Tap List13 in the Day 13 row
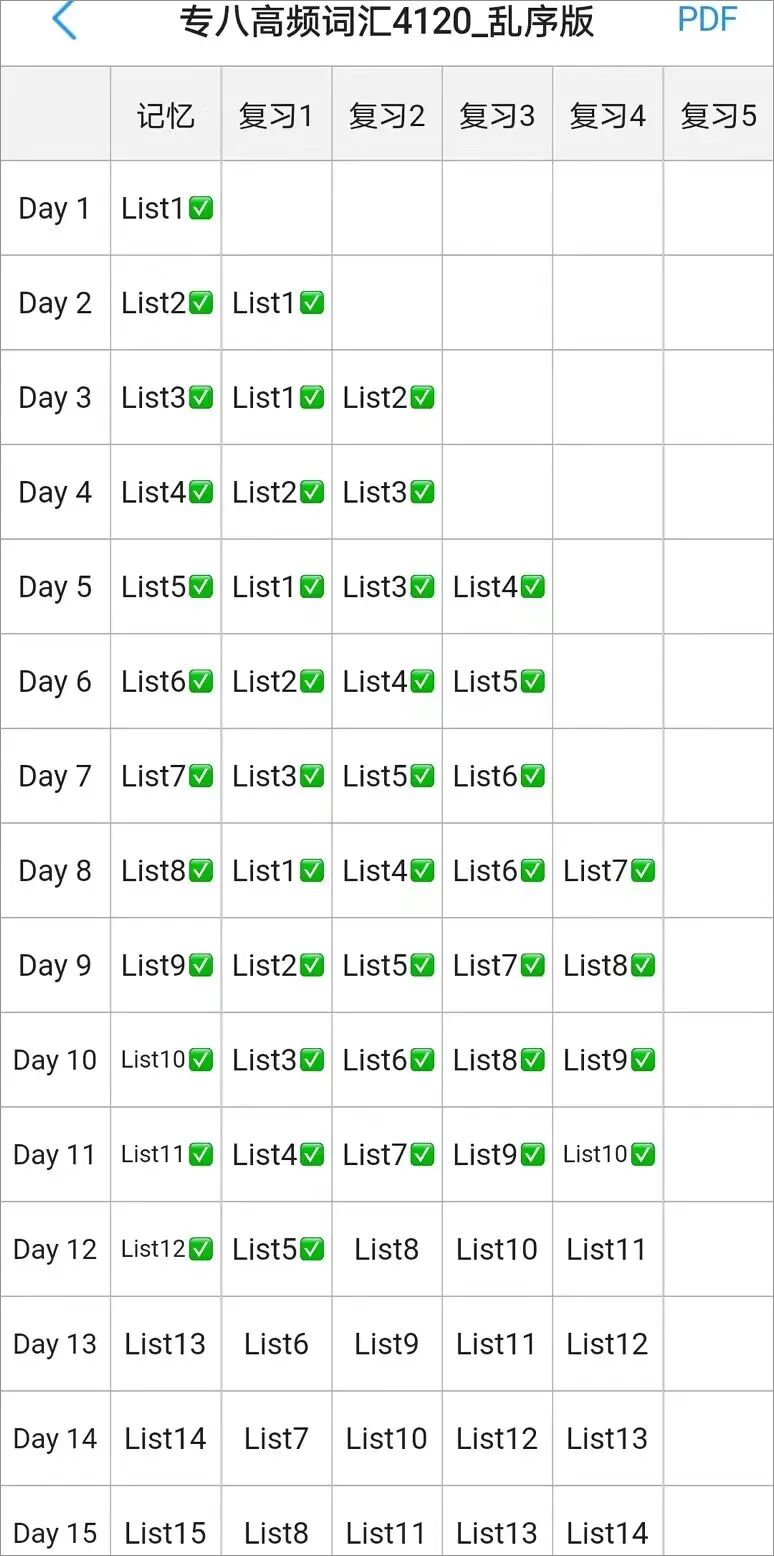 tap(165, 1344)
